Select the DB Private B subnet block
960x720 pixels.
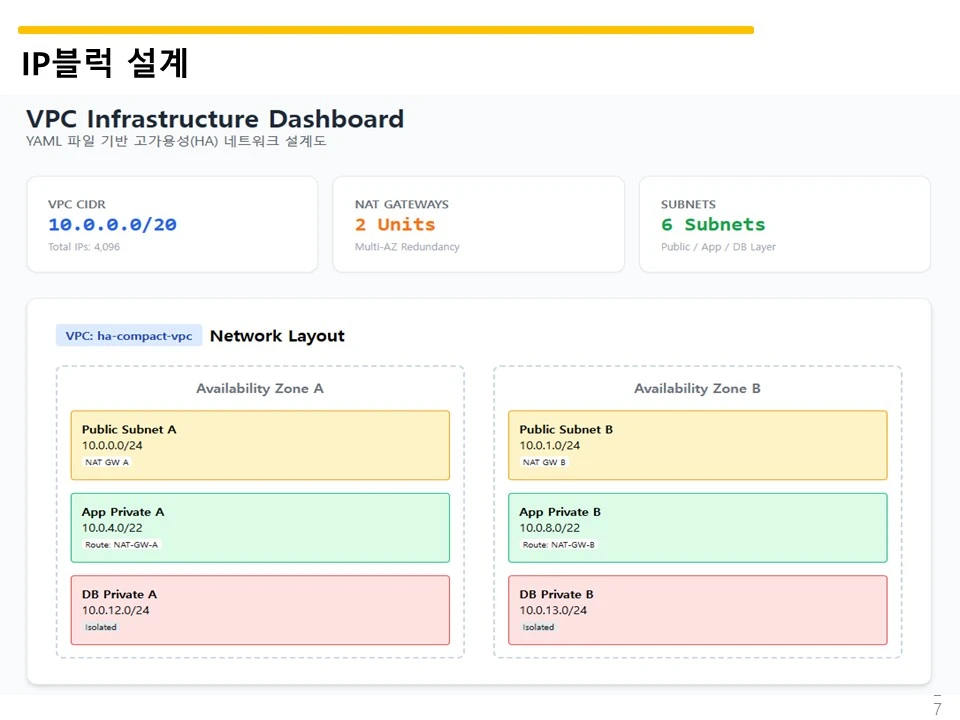point(697,610)
